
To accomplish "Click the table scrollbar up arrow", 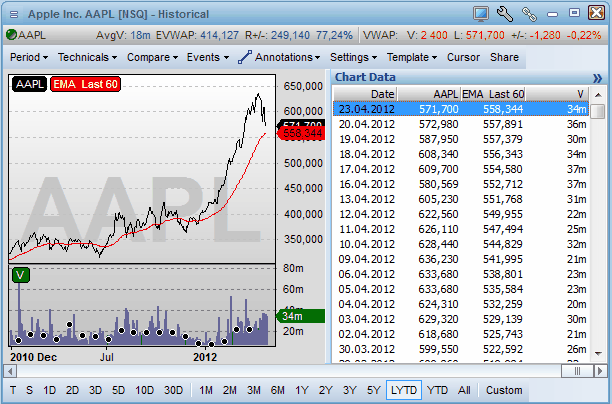I will click(598, 95).
